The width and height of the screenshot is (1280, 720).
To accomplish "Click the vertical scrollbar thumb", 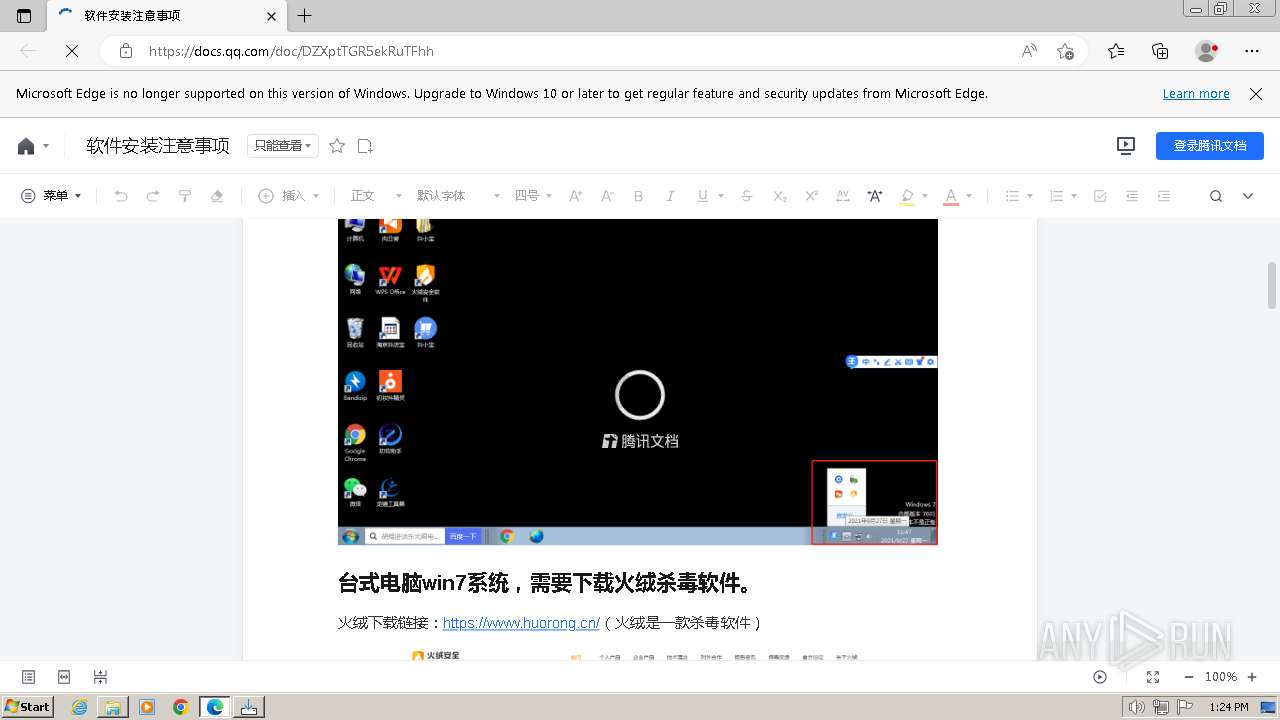I will pos(1272,288).
